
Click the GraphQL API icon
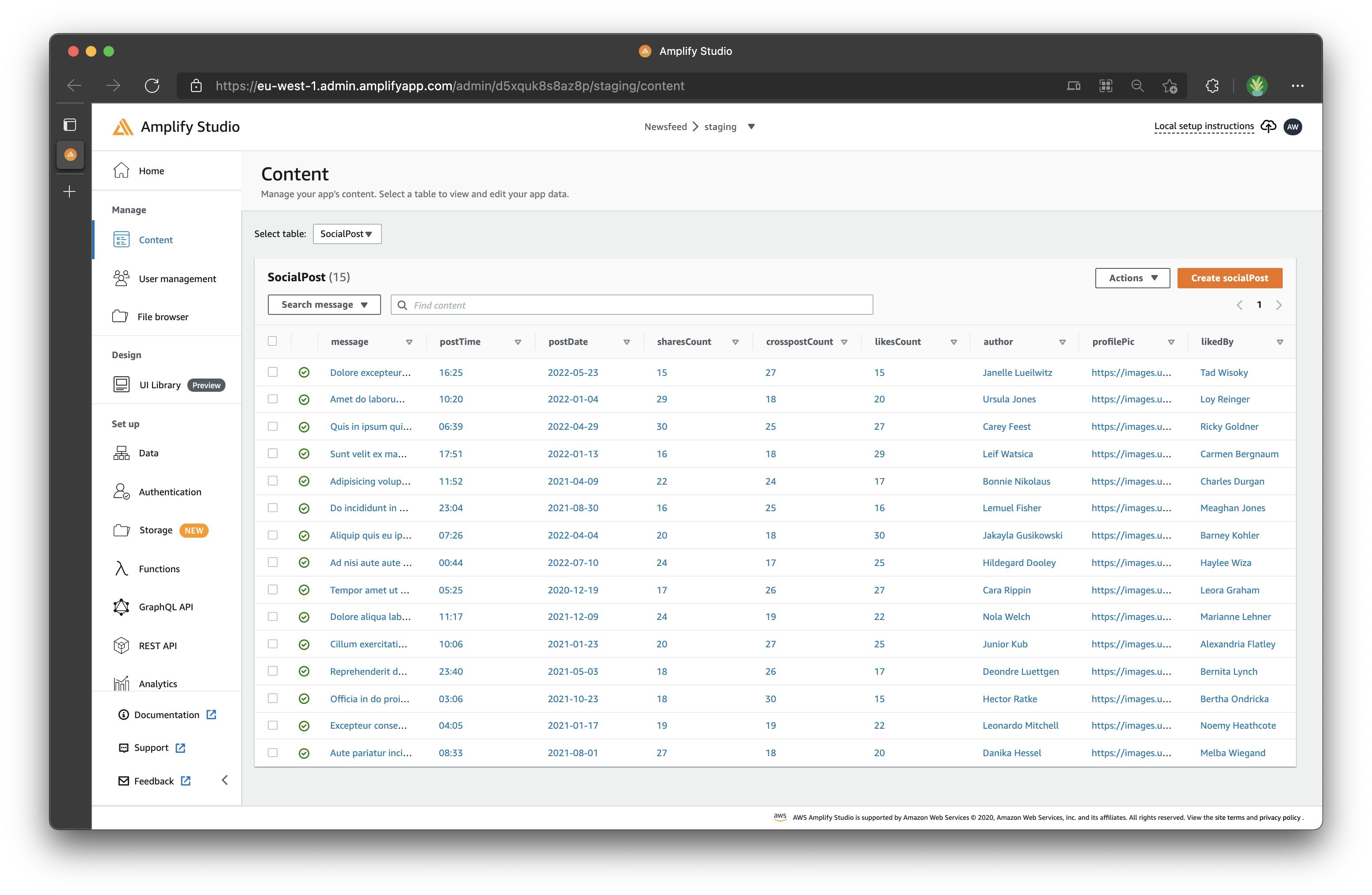coord(121,607)
